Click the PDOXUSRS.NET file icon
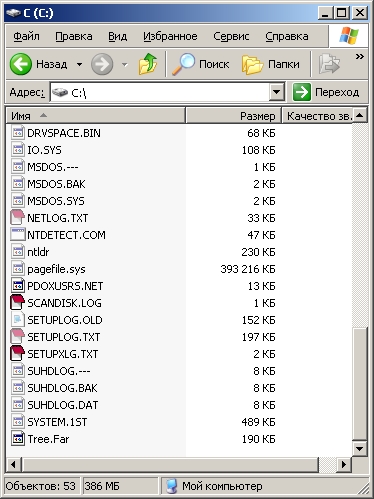This screenshot has height=499, width=374. click(x=18, y=286)
